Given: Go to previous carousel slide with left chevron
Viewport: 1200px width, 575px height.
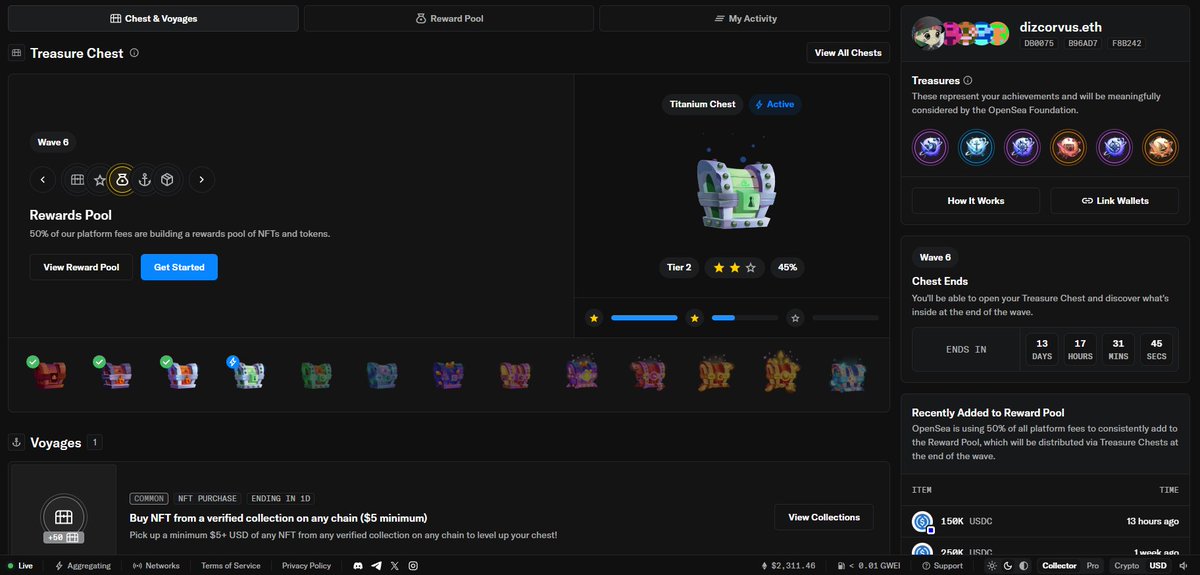Looking at the screenshot, I should [42, 180].
